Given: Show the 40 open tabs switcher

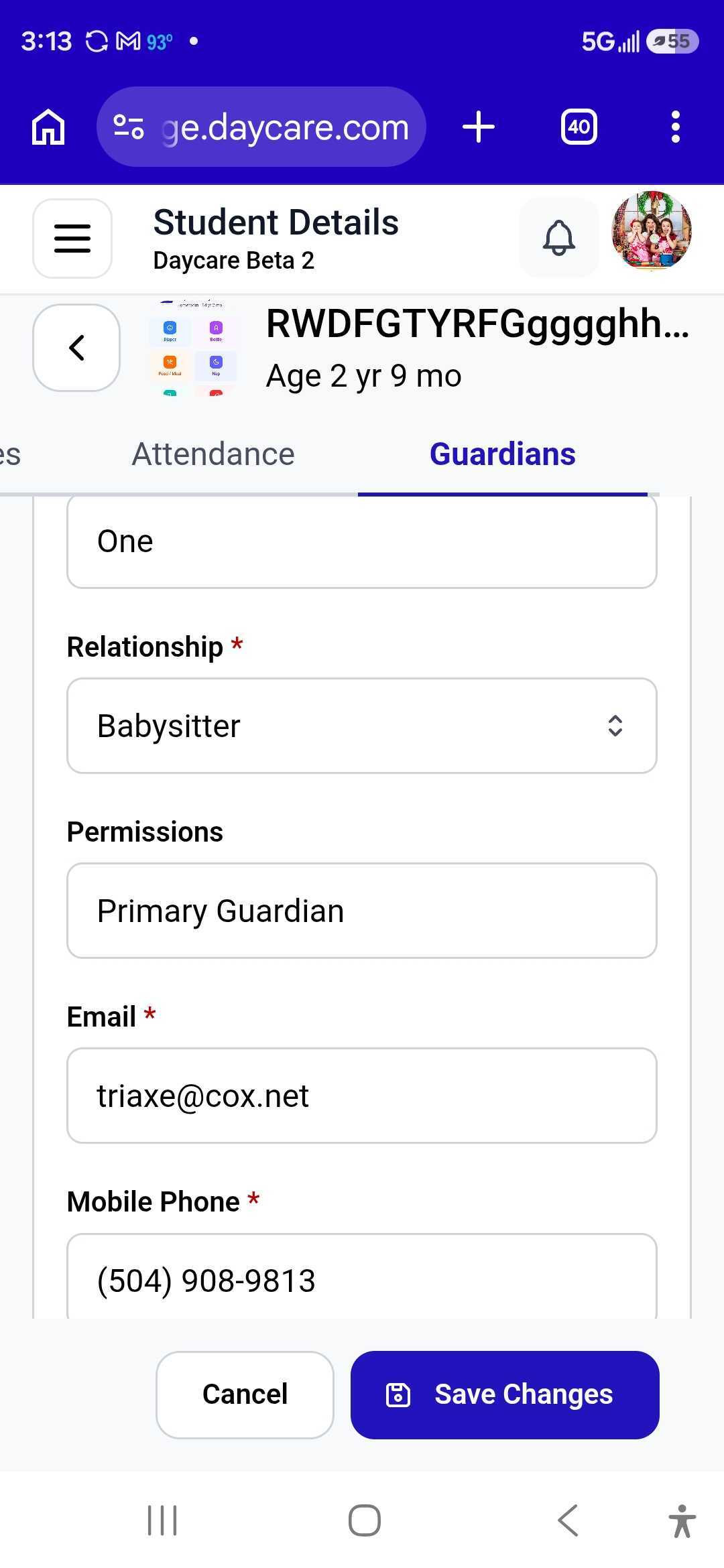Looking at the screenshot, I should point(579,127).
